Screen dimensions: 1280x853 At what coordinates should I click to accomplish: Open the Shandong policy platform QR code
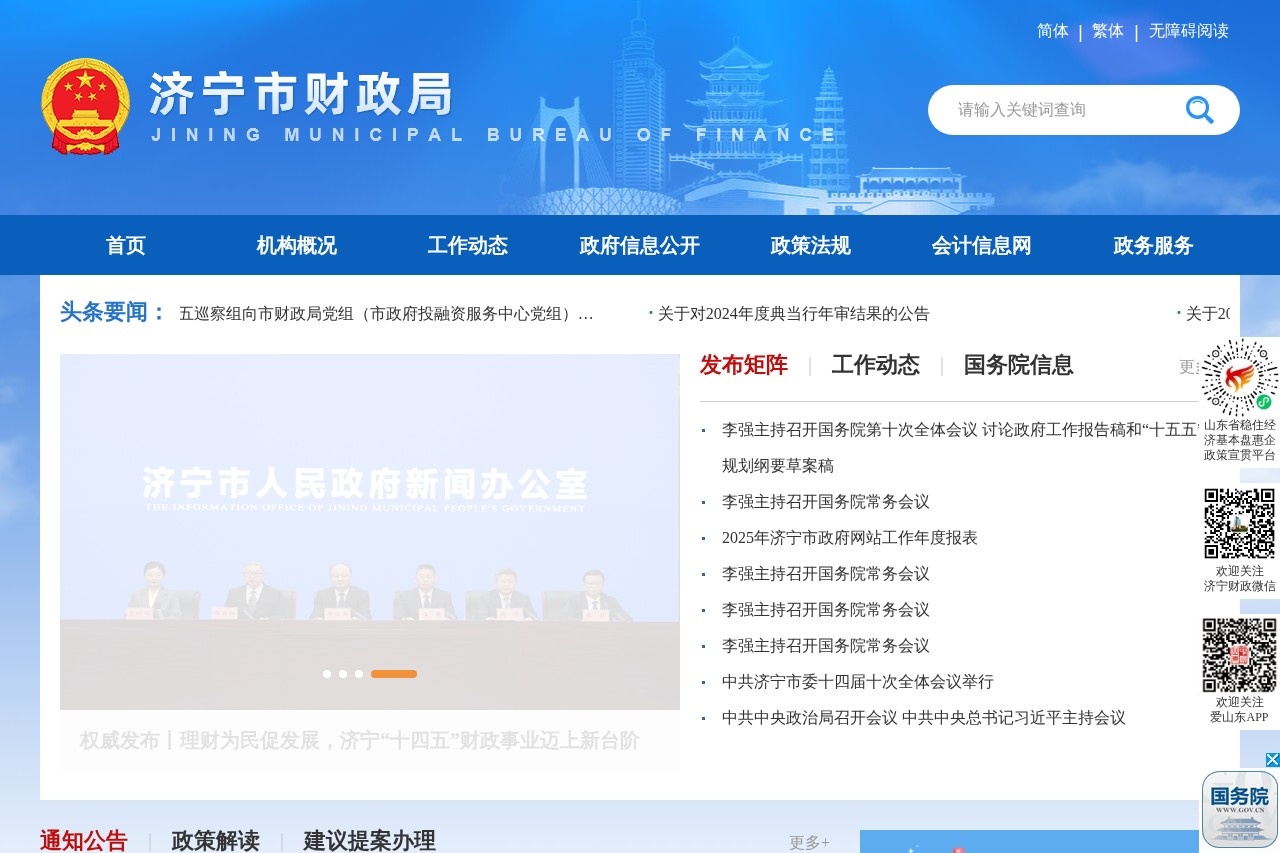pos(1240,377)
